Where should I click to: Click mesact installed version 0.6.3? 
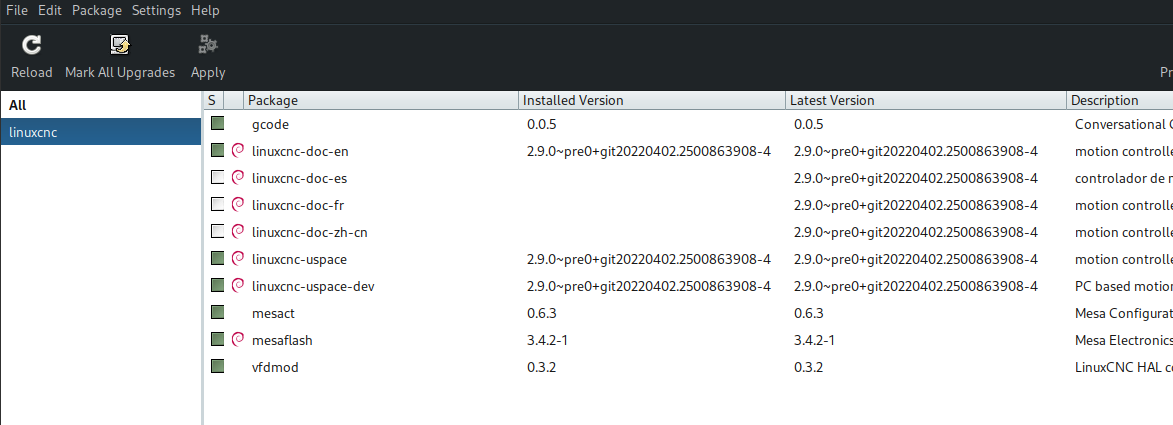(x=542, y=313)
